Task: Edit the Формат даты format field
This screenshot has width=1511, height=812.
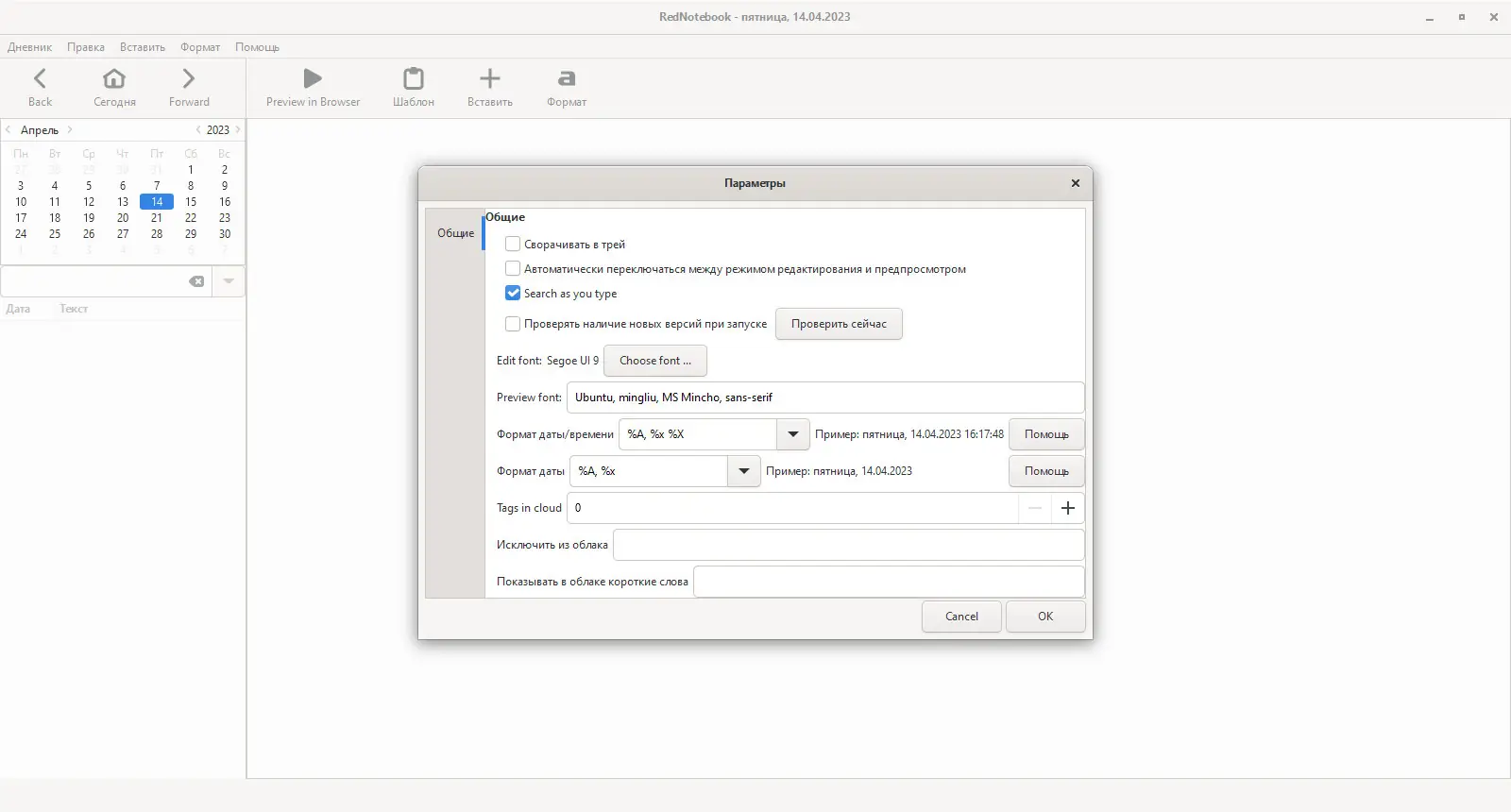Action: pos(649,471)
